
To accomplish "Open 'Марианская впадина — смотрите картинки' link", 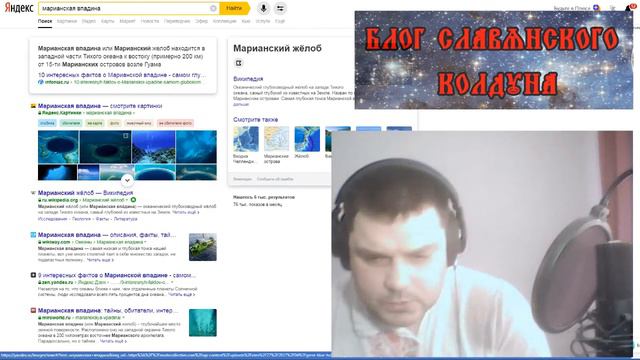I will pos(100,106).
